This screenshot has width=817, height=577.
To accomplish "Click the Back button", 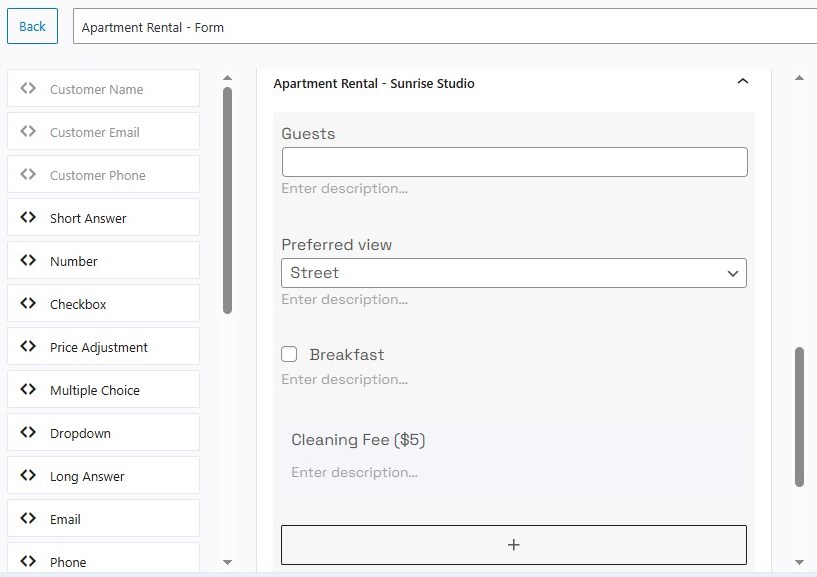I will pyautogui.click(x=31, y=25).
